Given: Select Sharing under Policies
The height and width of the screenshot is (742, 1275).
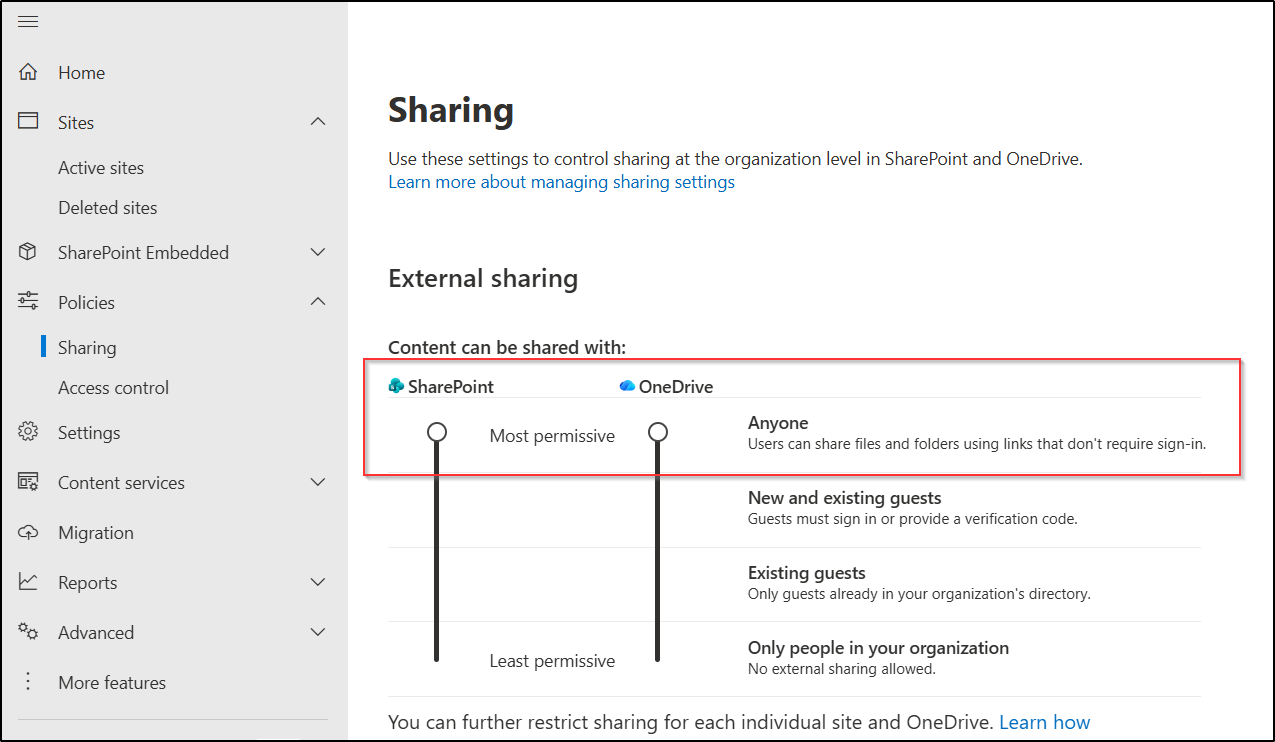Looking at the screenshot, I should click(87, 347).
